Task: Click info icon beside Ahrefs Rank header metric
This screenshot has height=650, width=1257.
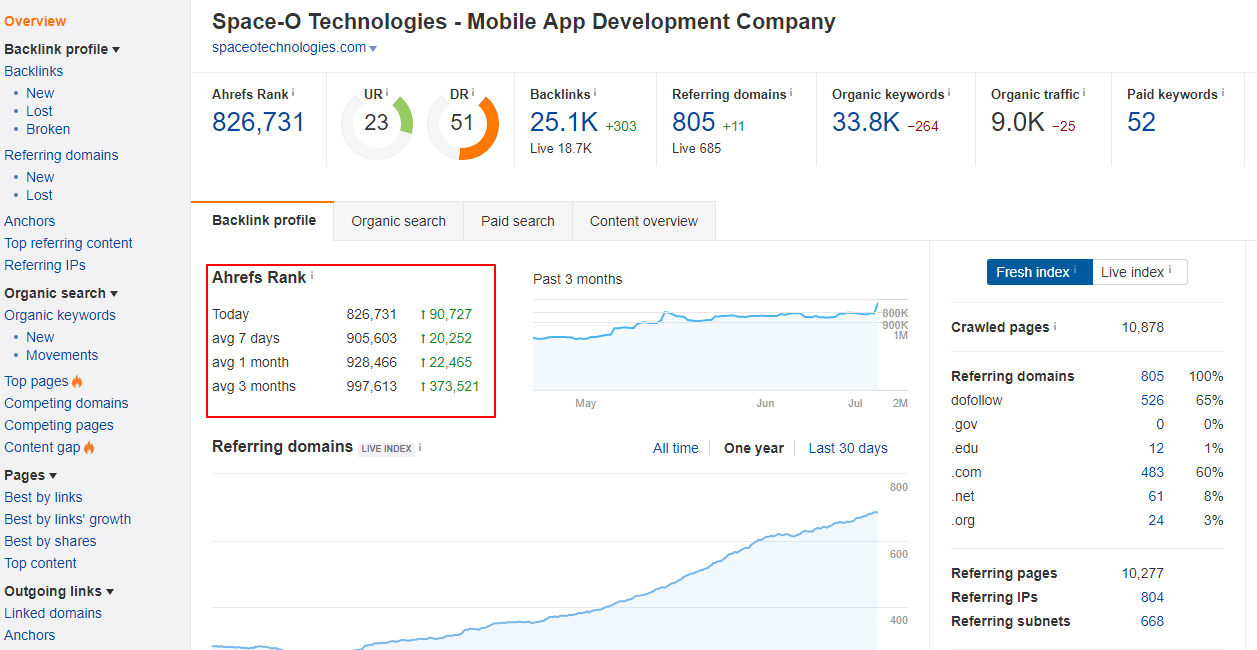Action: coord(293,92)
